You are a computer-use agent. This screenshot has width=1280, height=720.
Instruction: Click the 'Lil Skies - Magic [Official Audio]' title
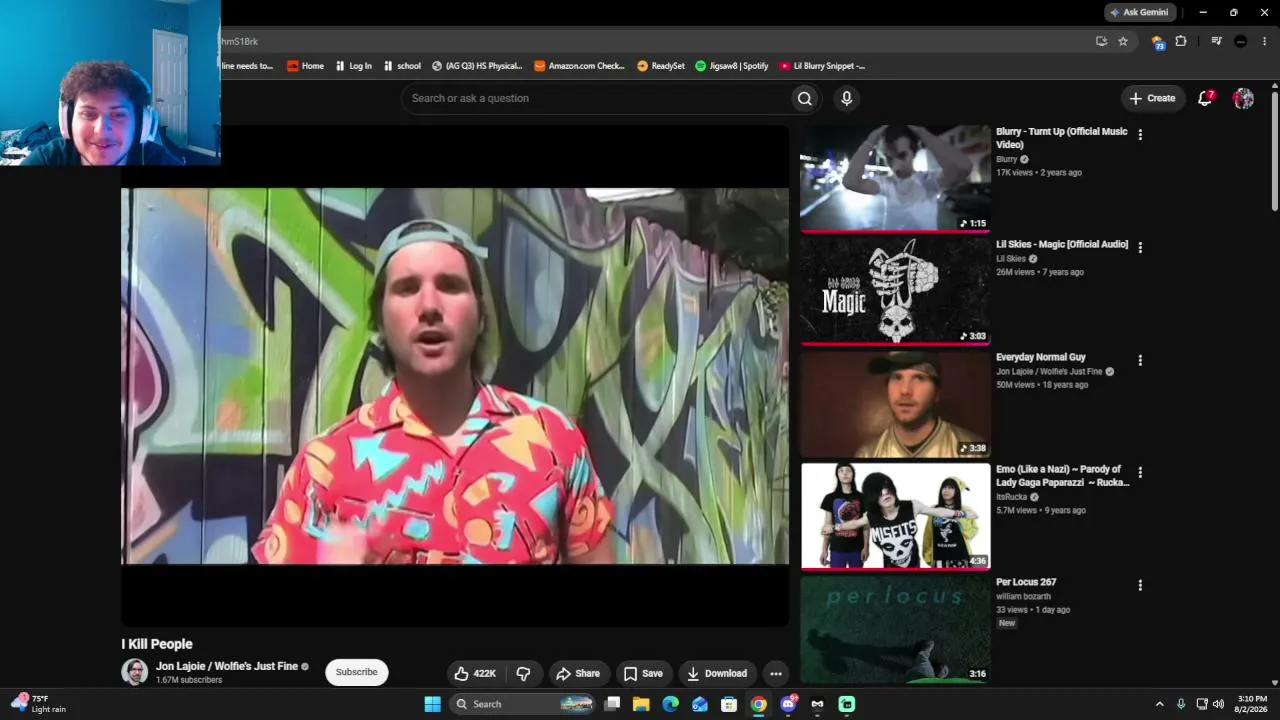(1062, 244)
